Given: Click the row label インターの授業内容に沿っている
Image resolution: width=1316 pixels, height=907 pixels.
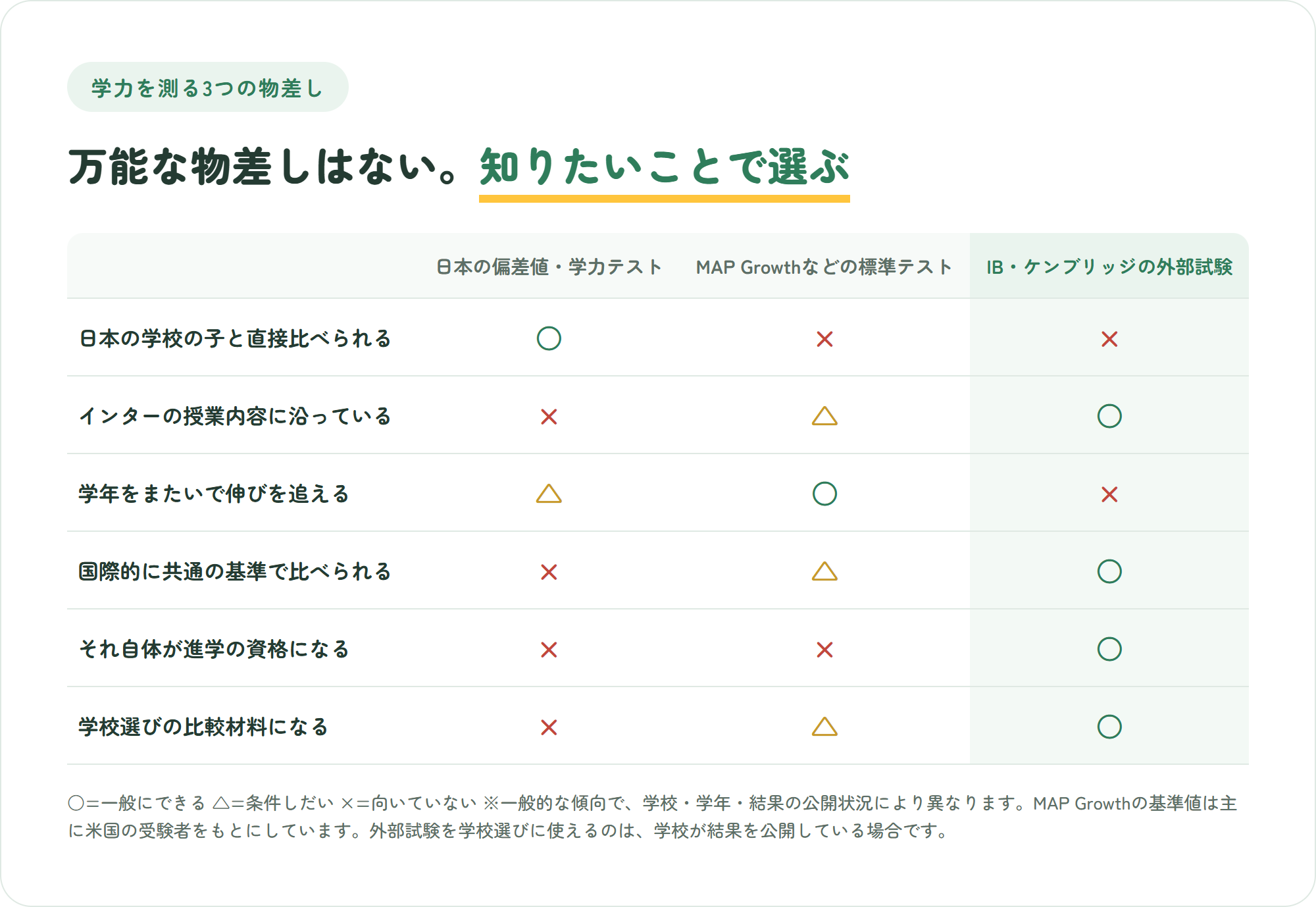Looking at the screenshot, I should click(235, 416).
